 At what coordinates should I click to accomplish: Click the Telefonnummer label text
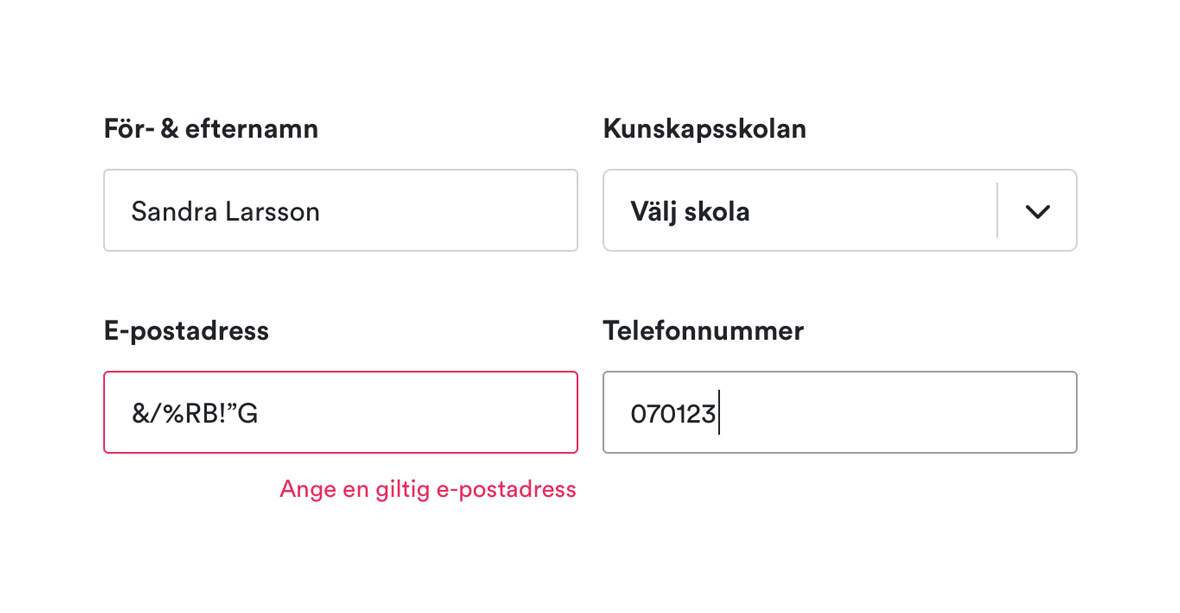(703, 331)
